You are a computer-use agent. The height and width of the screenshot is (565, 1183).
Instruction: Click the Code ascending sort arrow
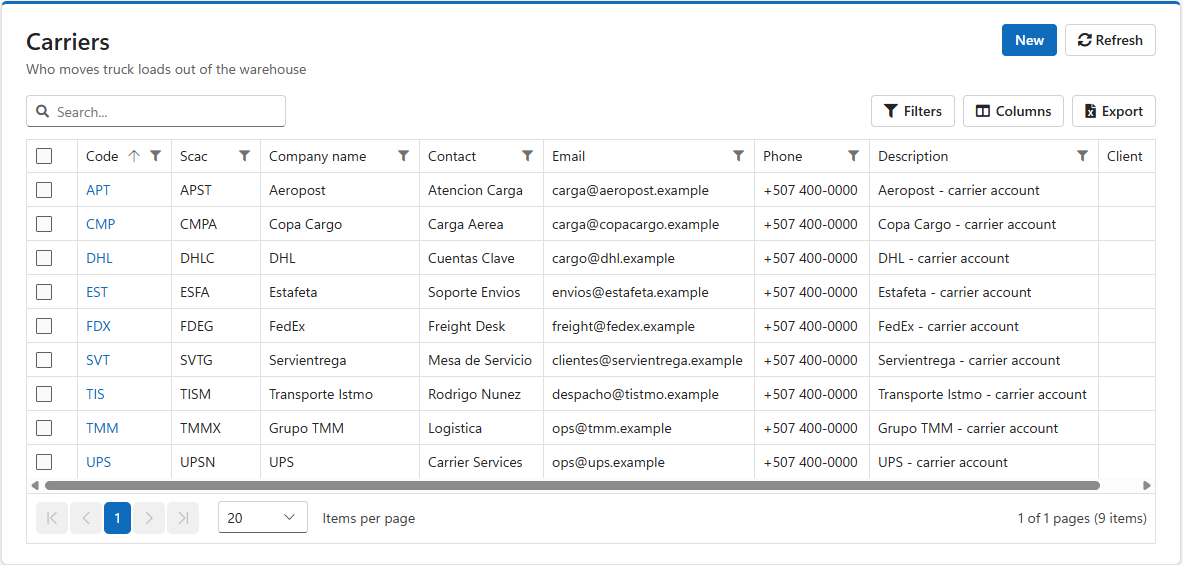(x=134, y=156)
